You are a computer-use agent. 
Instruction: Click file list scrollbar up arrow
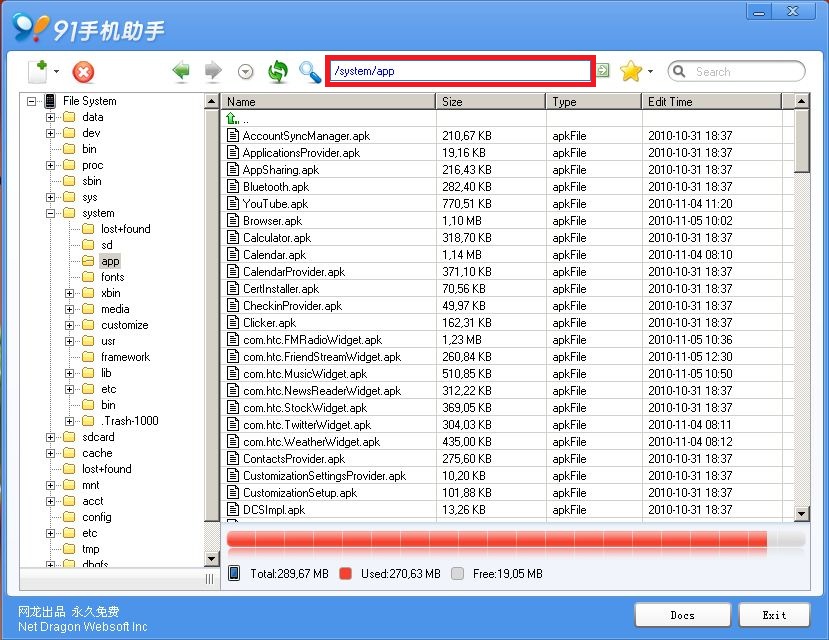click(802, 101)
